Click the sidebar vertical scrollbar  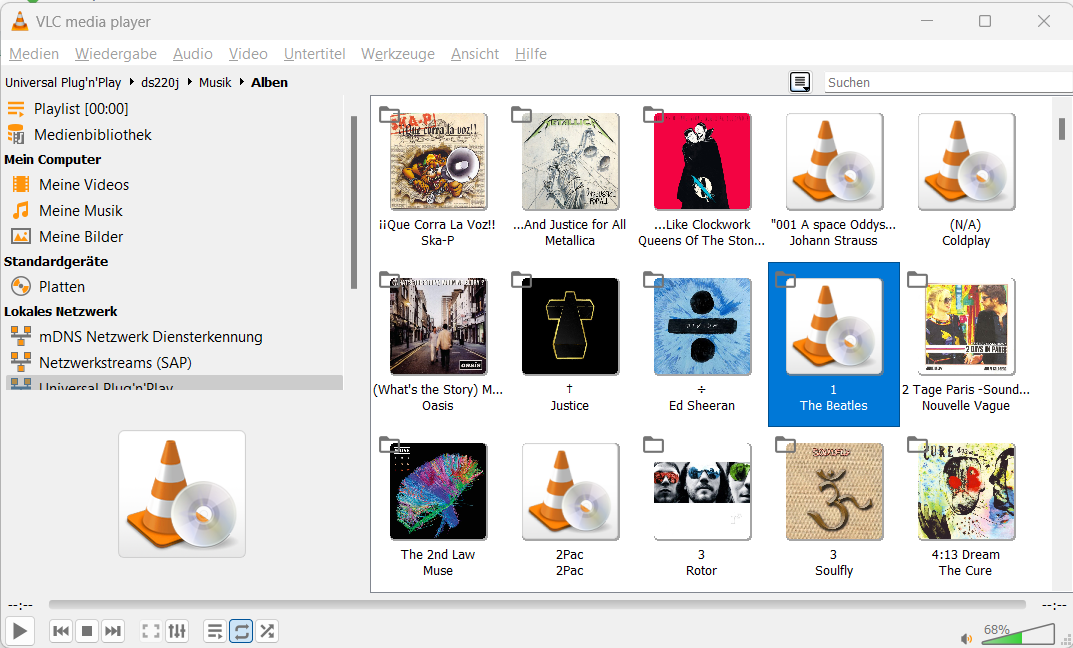tap(354, 203)
